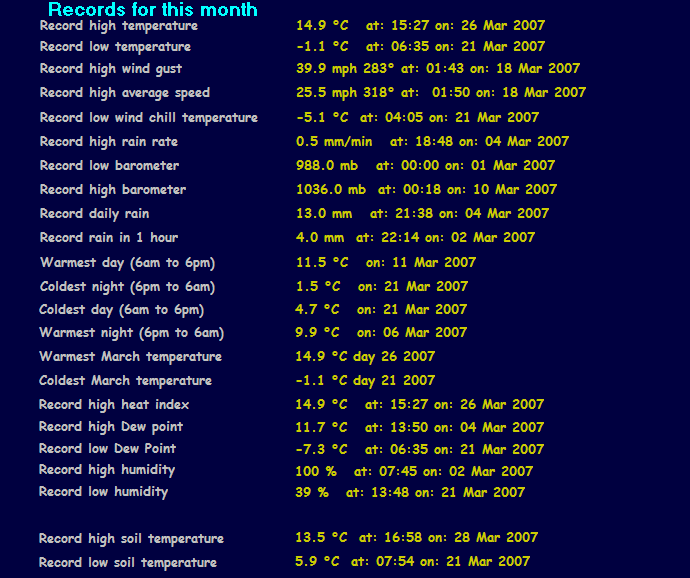Select the 'Record low wind chill temperature' label

click(x=148, y=118)
